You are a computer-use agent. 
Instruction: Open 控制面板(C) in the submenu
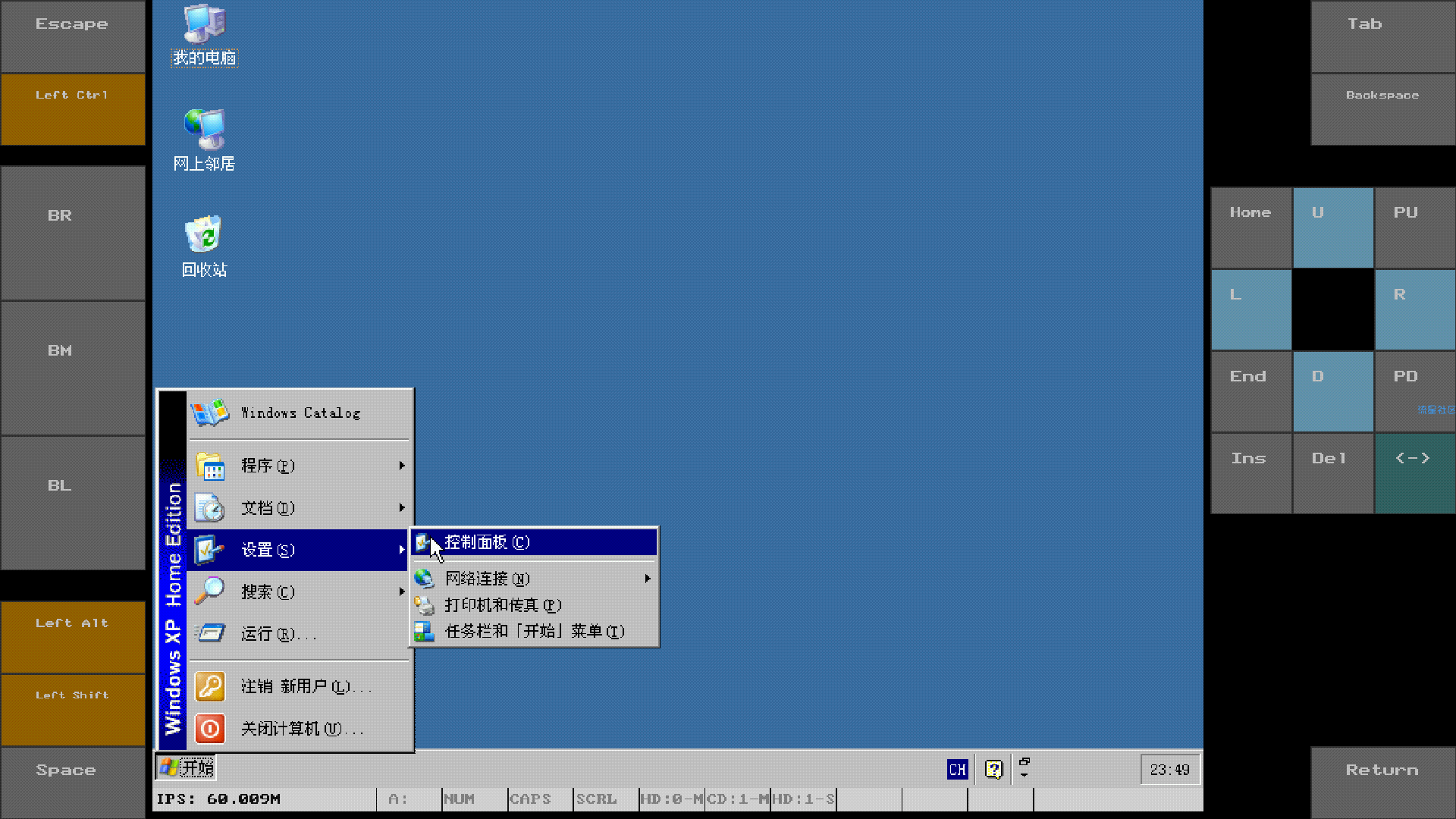534,542
